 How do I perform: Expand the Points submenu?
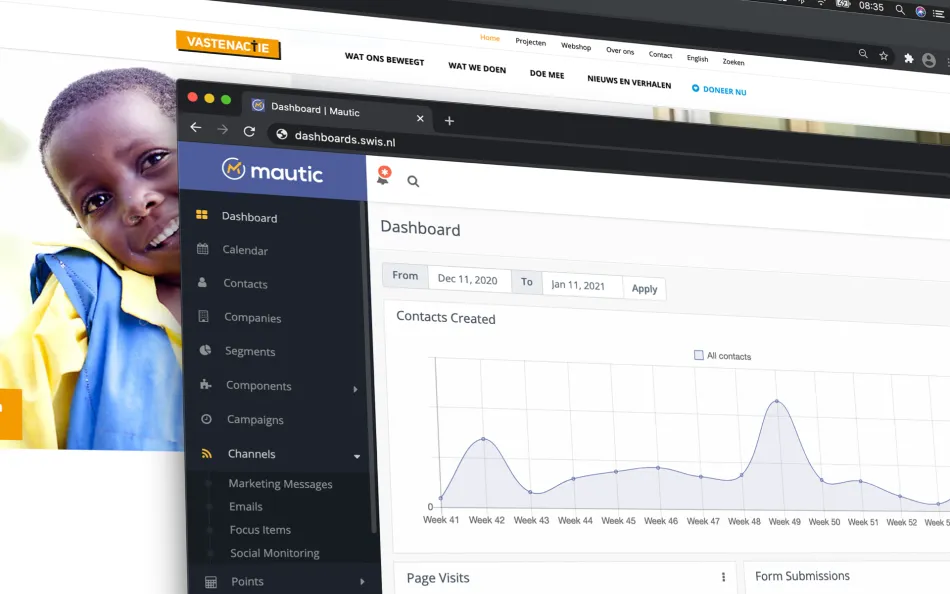tap(364, 581)
